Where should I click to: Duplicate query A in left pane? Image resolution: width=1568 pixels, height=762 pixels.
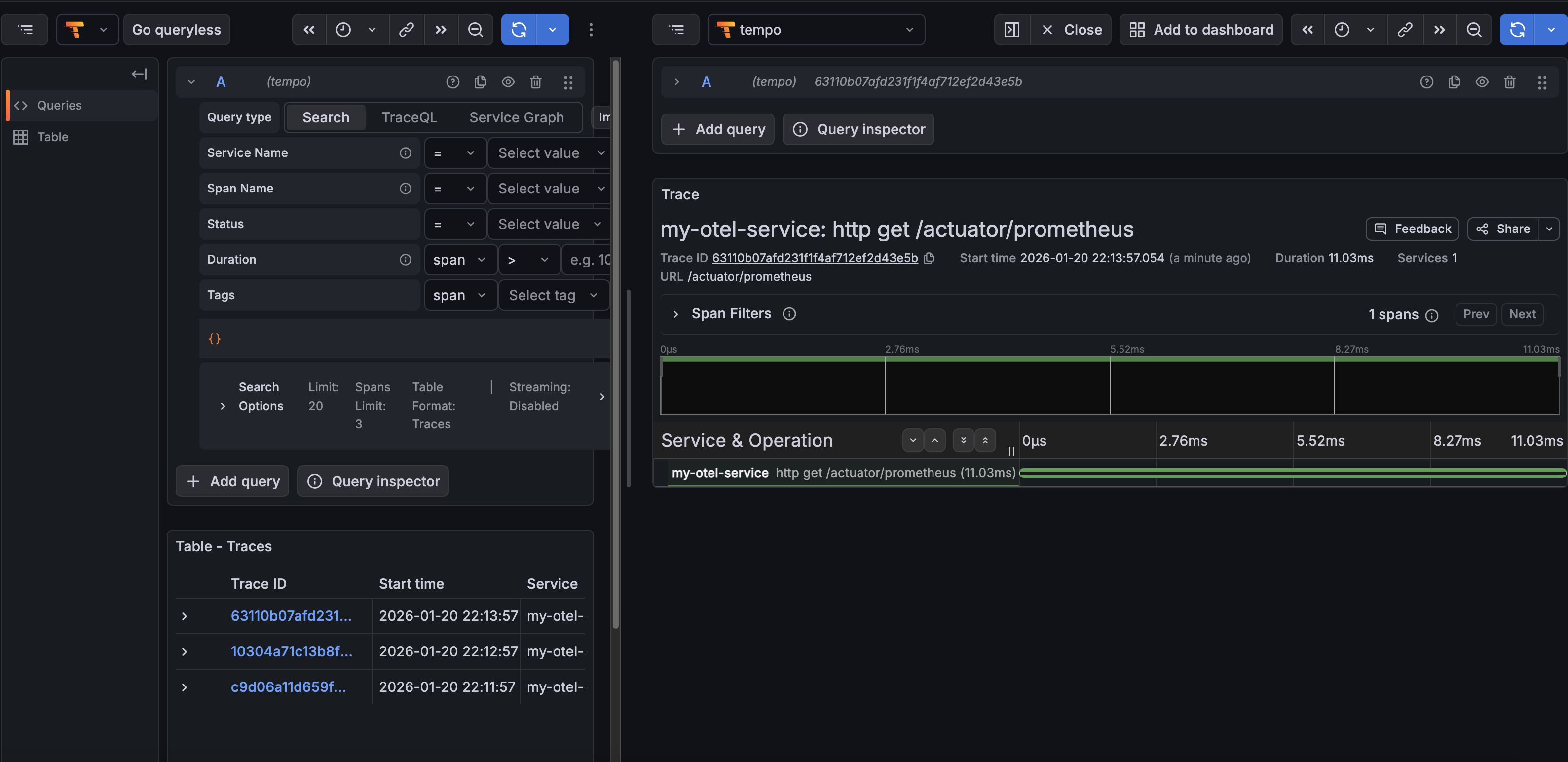pos(480,81)
